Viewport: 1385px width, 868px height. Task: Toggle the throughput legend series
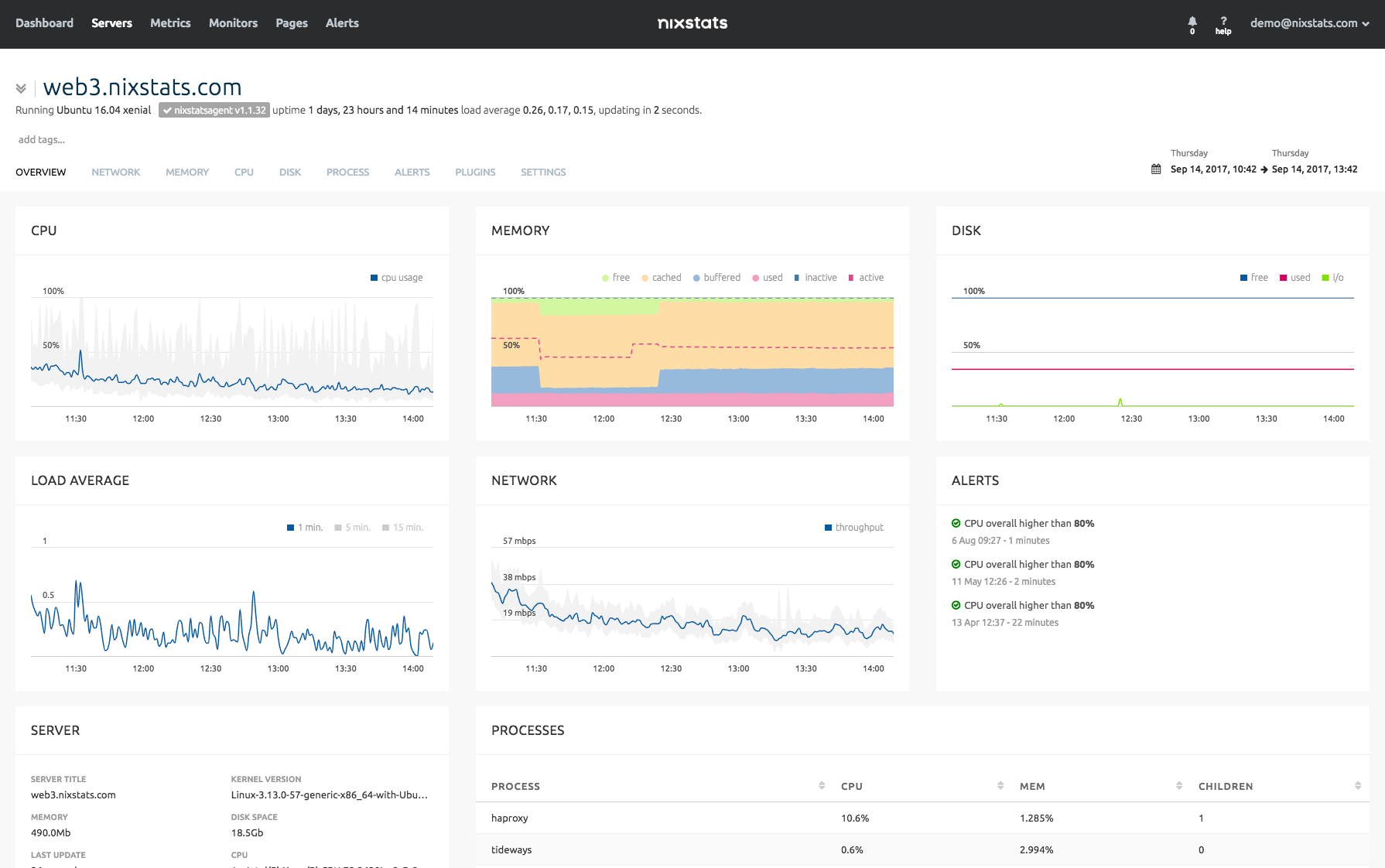coord(854,528)
